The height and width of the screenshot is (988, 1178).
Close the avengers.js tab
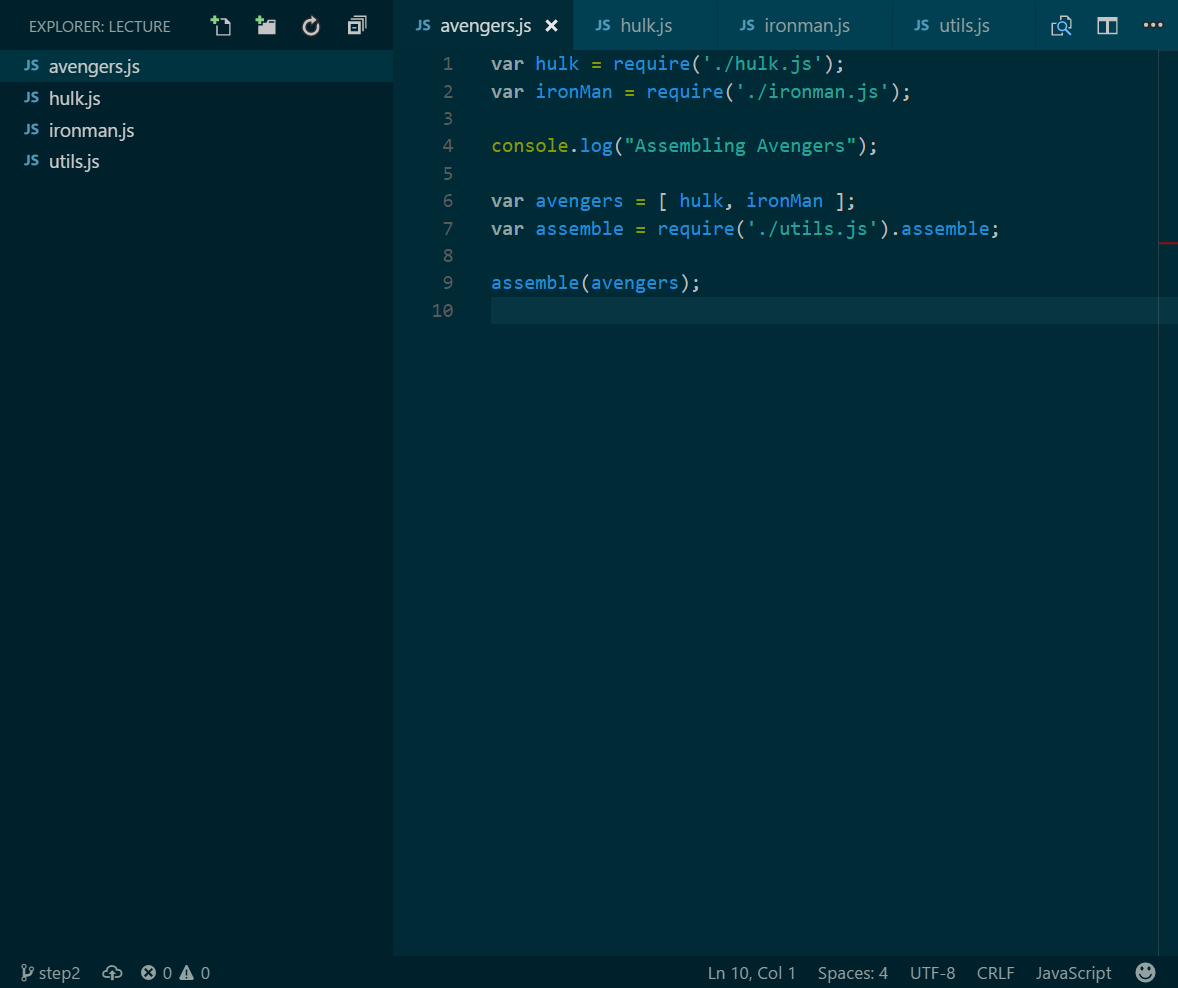[551, 26]
